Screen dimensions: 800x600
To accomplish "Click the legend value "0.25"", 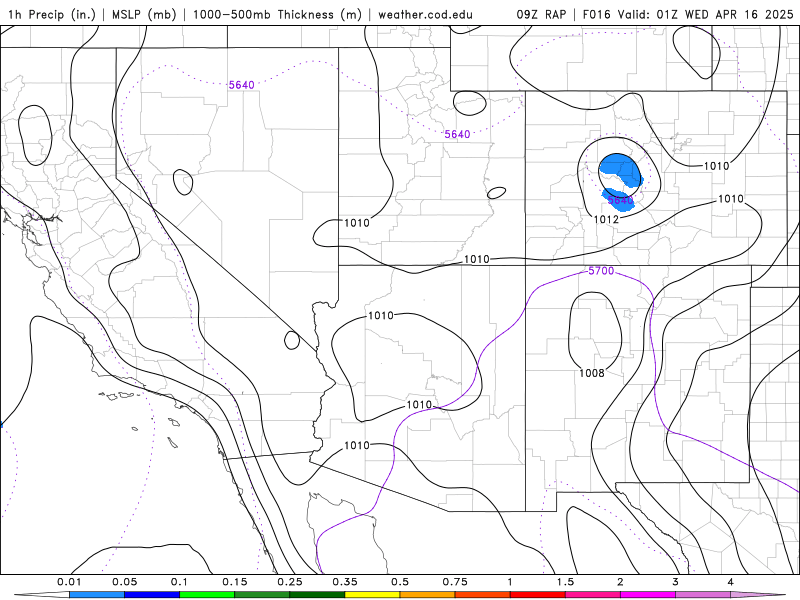I will pyautogui.click(x=290, y=582).
